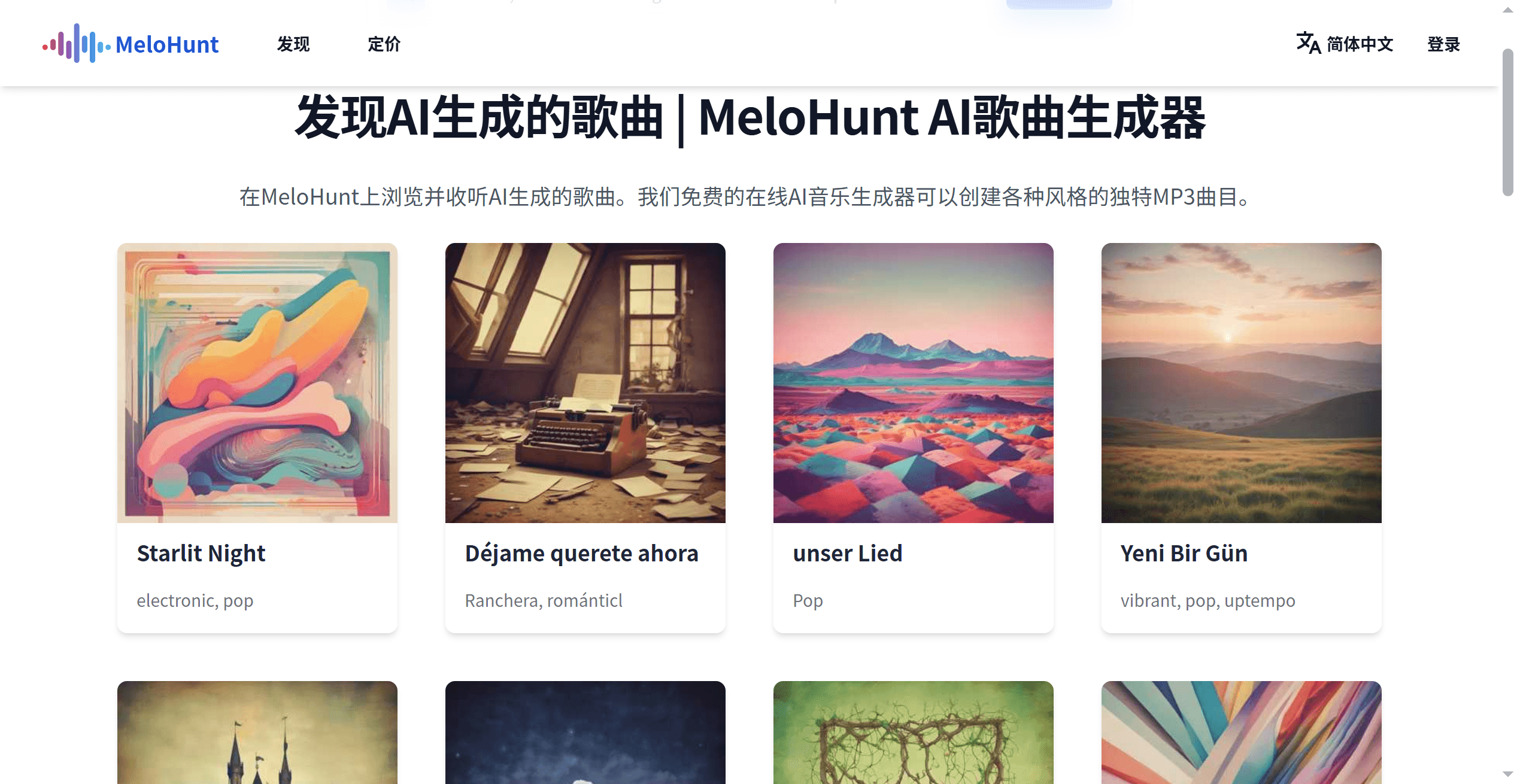
Task: Open the 简体中文 language selector
Action: 1345,44
